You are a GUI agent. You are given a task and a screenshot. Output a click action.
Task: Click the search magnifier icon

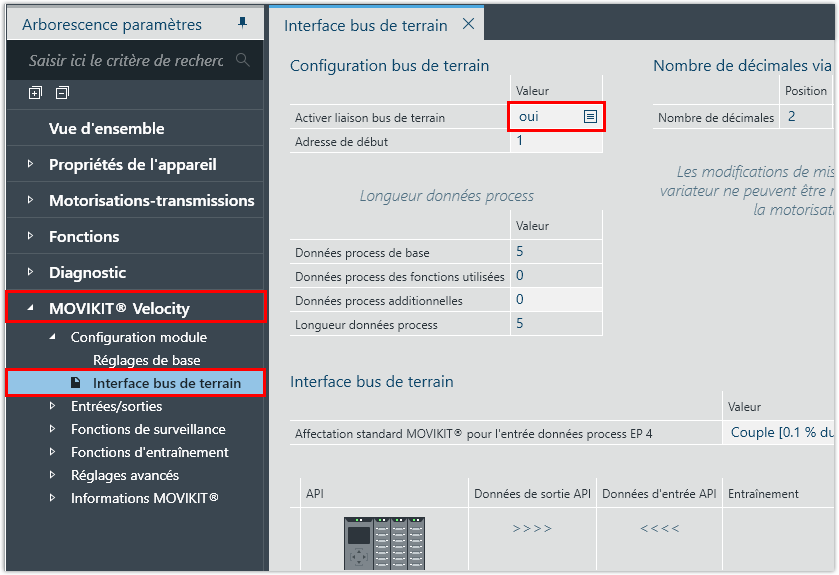pos(242,60)
